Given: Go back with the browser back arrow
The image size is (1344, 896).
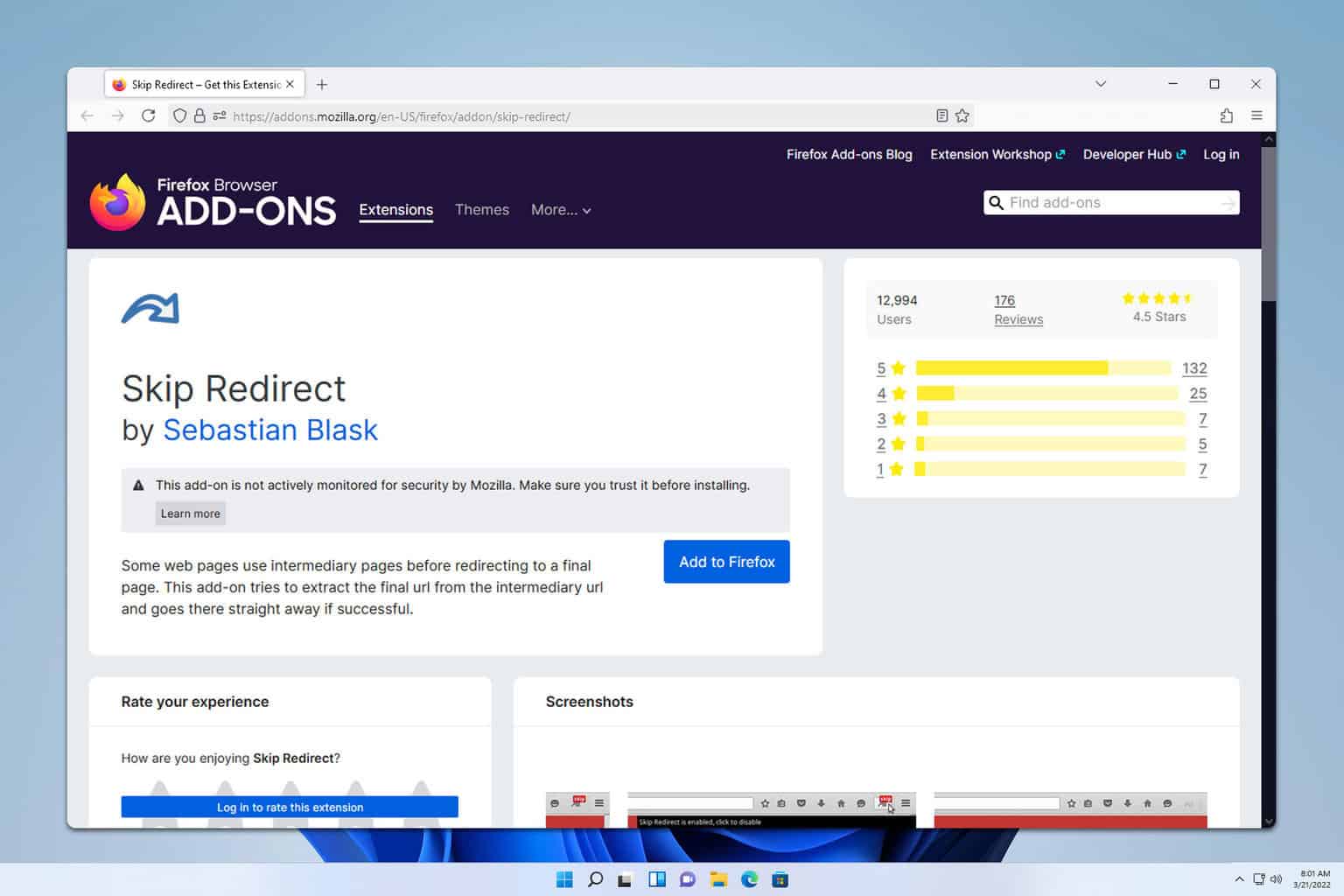Looking at the screenshot, I should 87,115.
